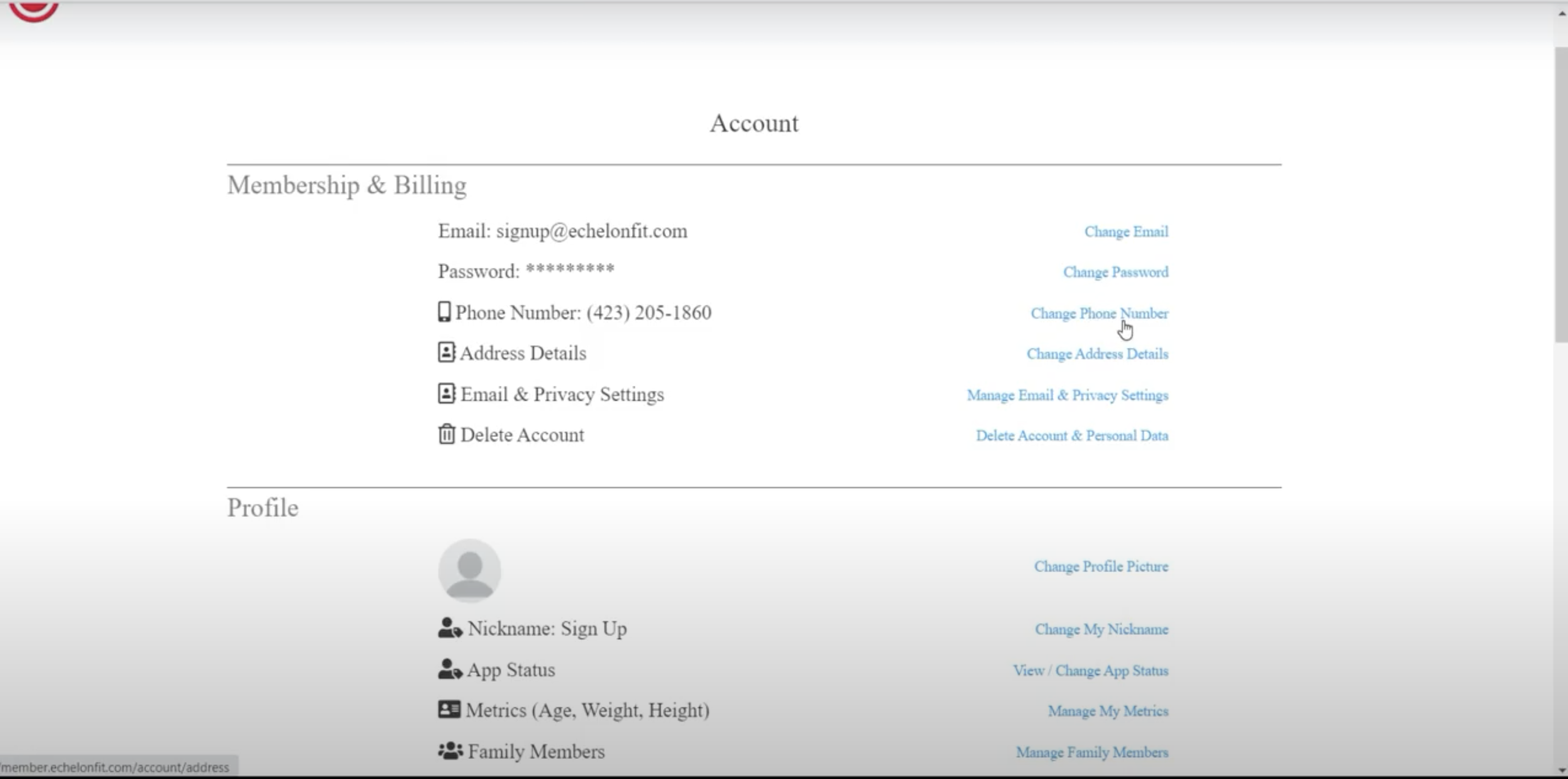Click the Metrics (Age, Weight, Height) label

587,710
